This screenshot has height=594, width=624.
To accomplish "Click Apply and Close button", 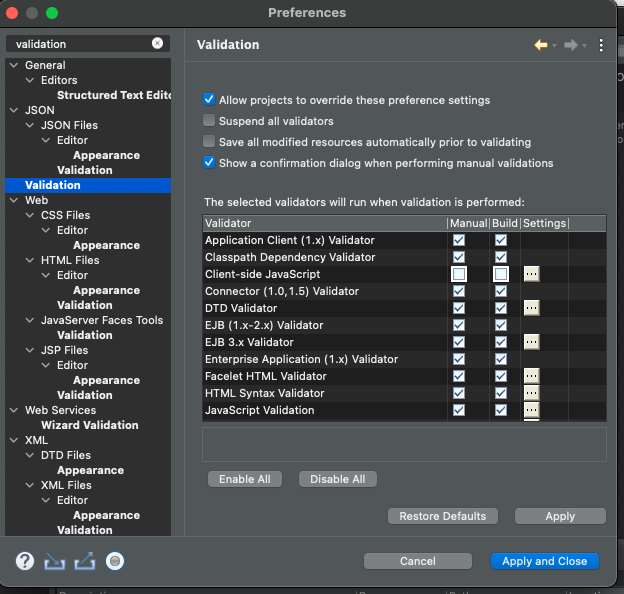I will 544,561.
